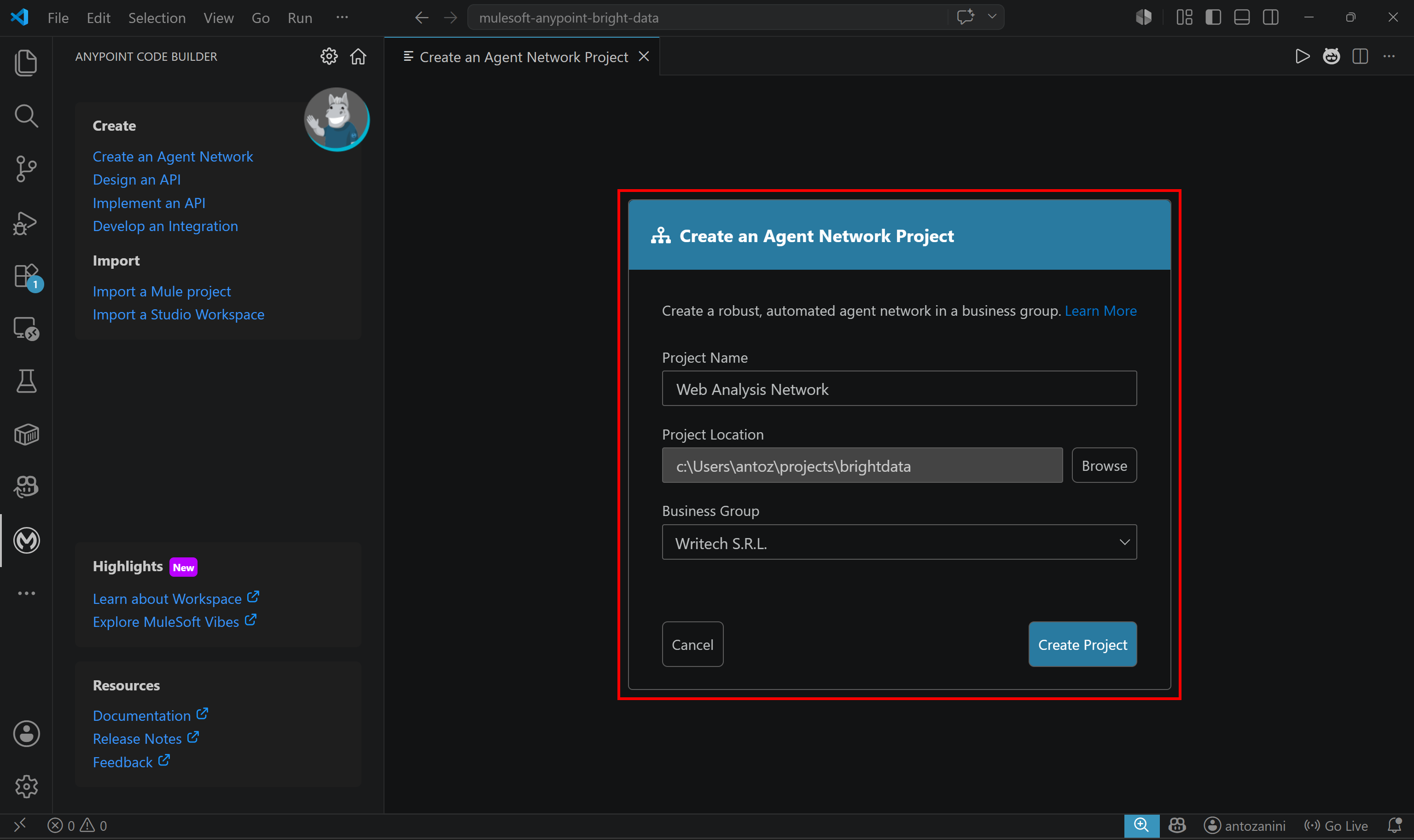1414x840 pixels.
Task: Toggle the bottom panel layout button
Action: tap(1241, 17)
